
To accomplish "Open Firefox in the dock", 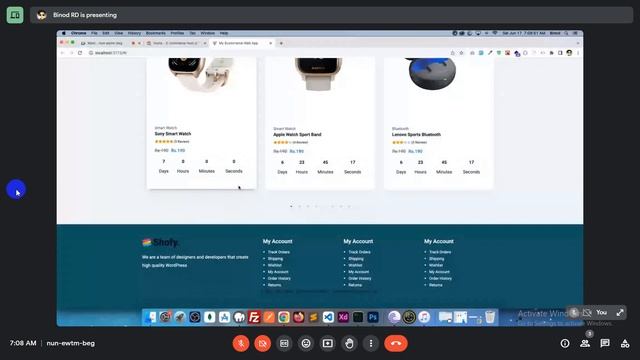I will (298, 317).
